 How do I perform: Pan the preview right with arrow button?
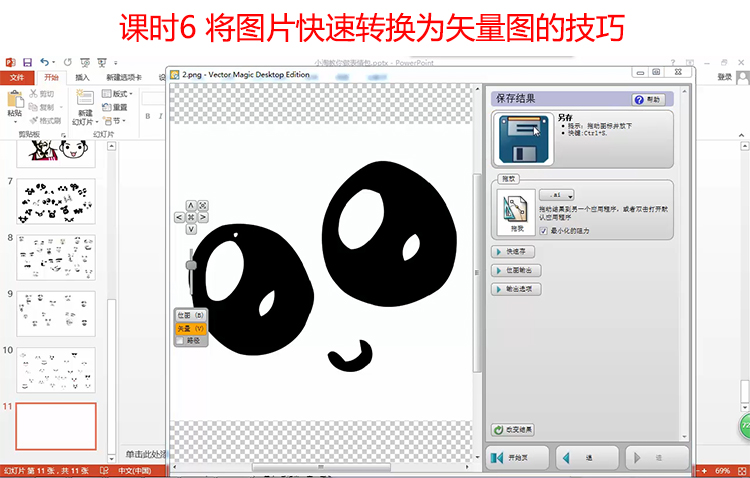203,217
